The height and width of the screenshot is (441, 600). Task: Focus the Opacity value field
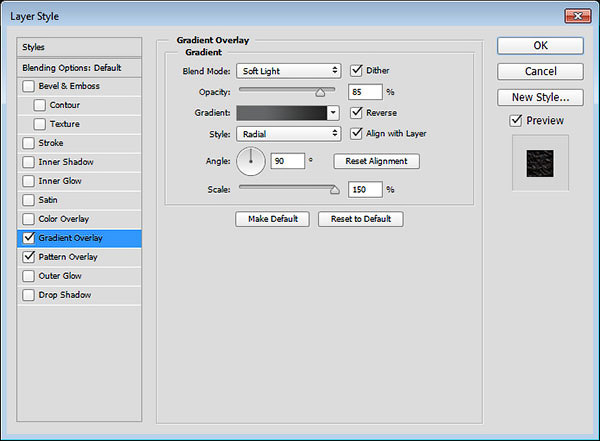click(x=365, y=92)
